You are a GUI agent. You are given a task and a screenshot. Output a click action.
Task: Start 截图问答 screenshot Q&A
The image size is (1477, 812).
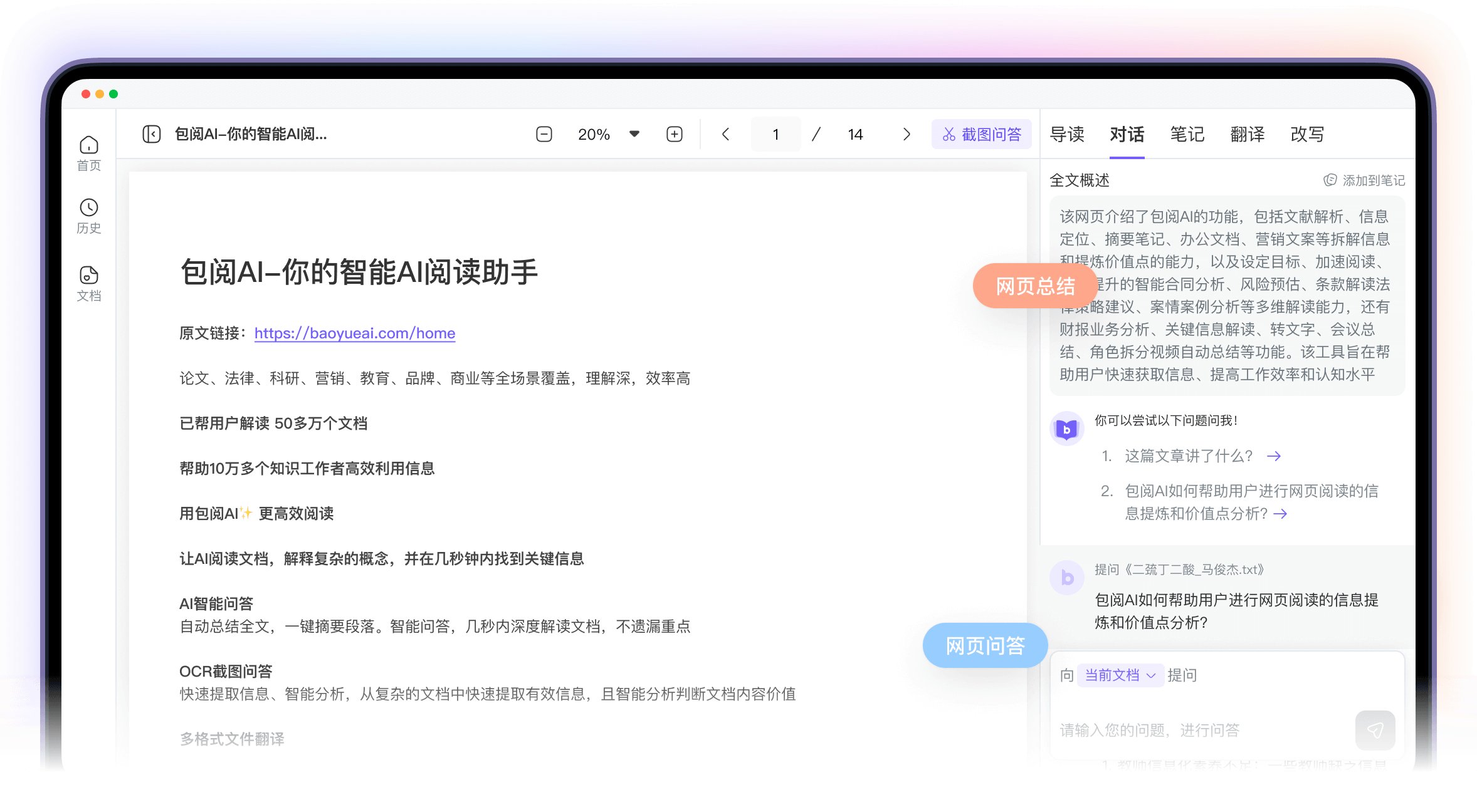tap(981, 134)
